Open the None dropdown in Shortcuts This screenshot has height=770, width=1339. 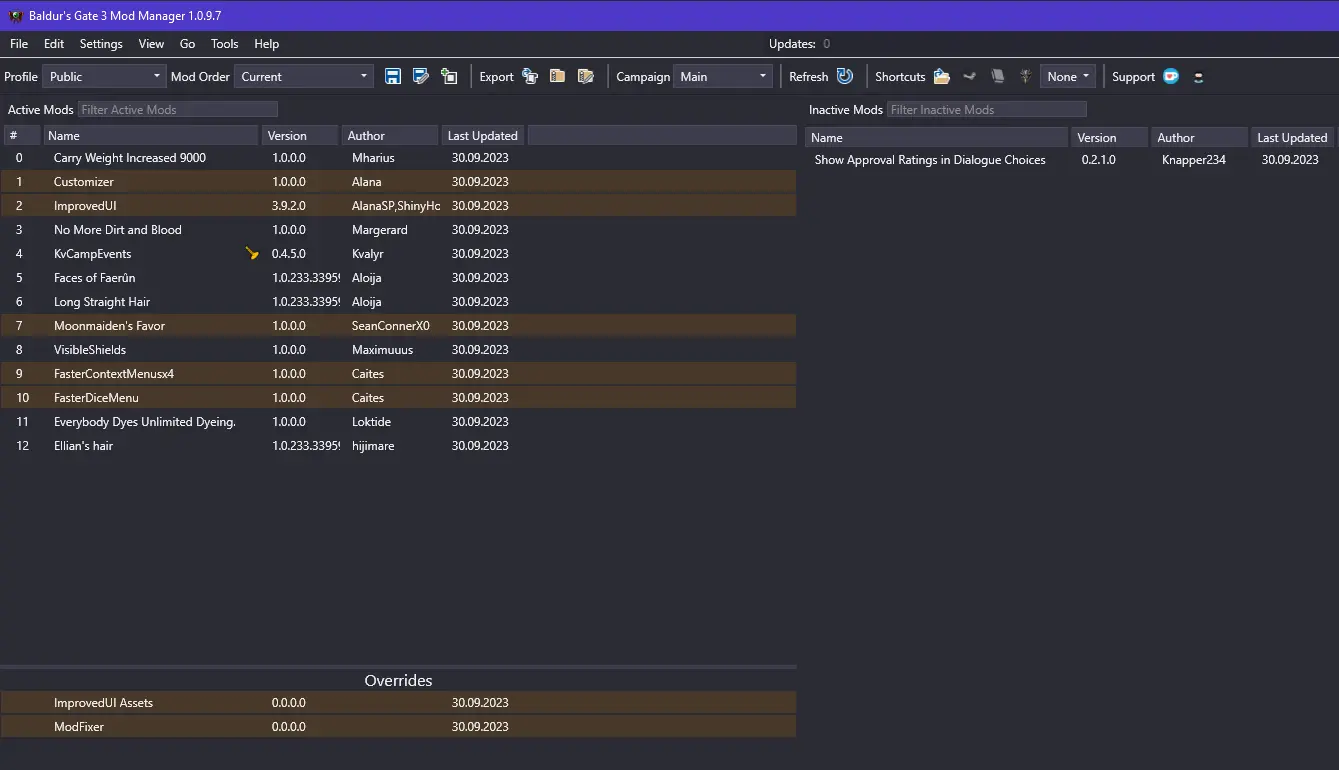(x=1068, y=76)
